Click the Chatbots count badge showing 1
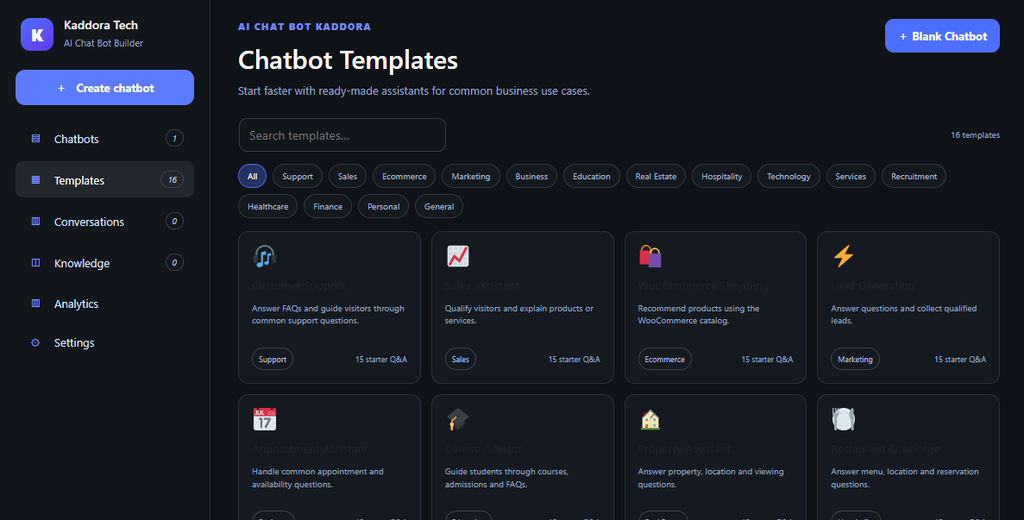This screenshot has width=1024, height=520. tap(174, 138)
